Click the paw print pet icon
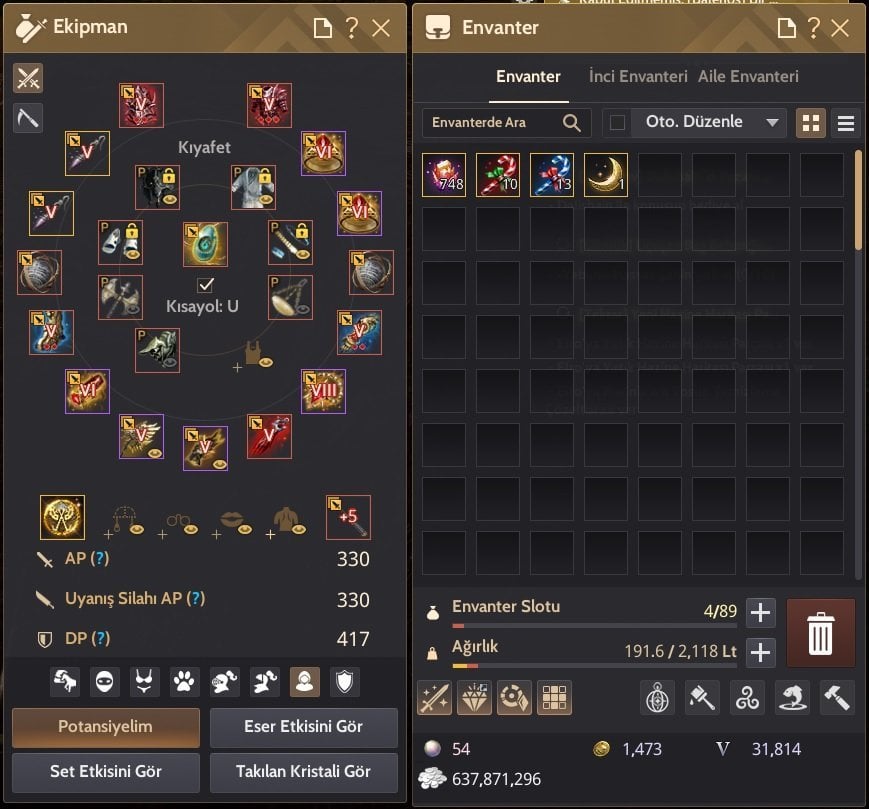This screenshot has height=809, width=869. click(x=184, y=682)
